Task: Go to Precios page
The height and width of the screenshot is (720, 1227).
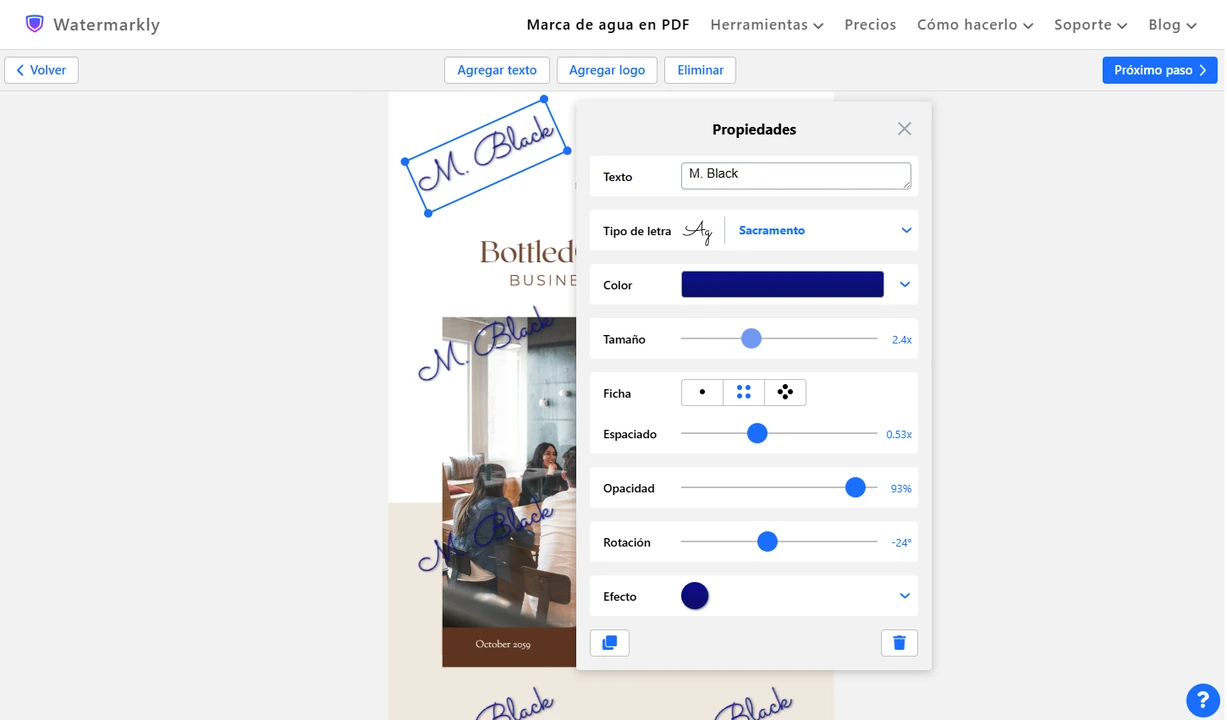Action: (870, 25)
